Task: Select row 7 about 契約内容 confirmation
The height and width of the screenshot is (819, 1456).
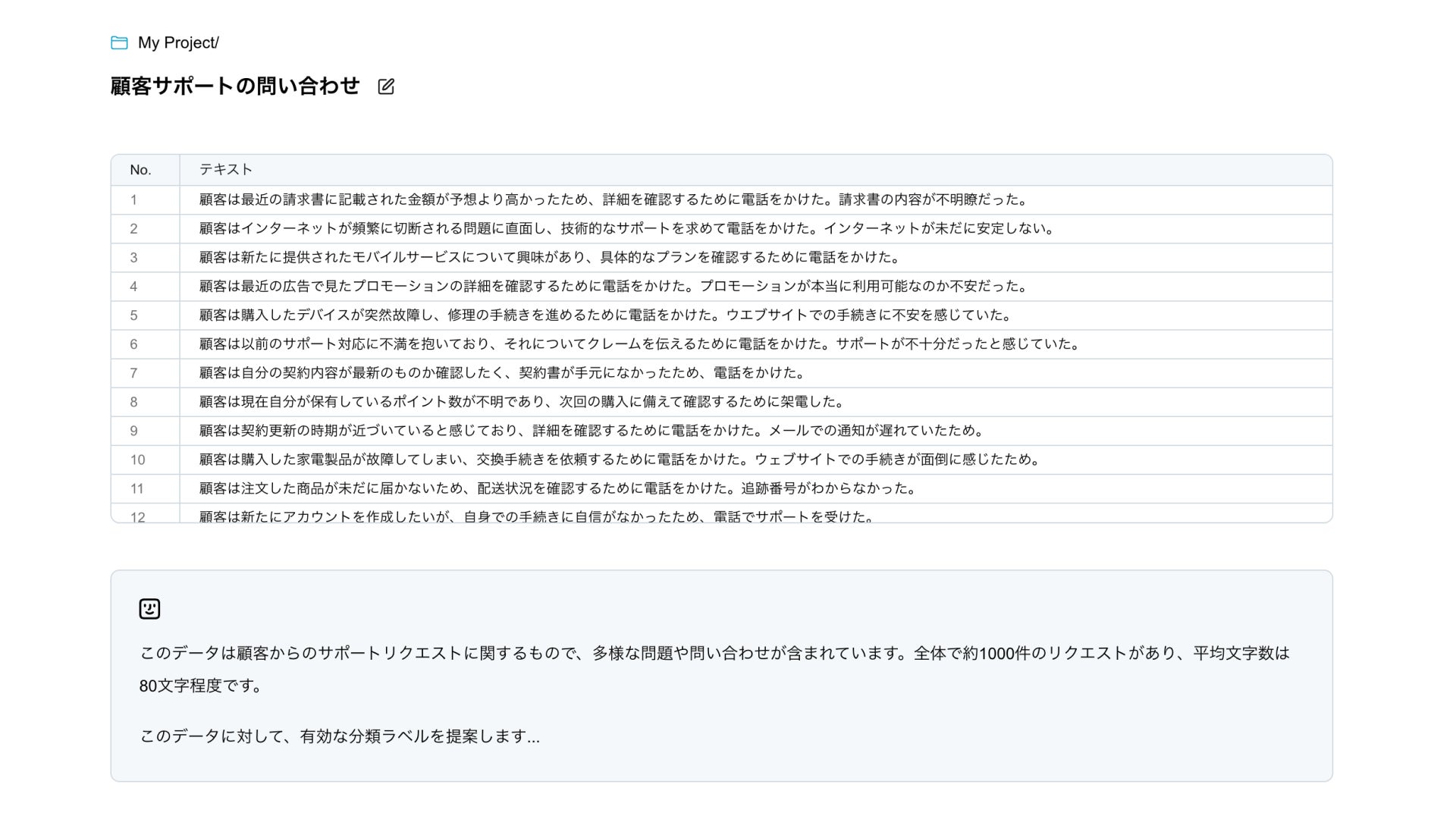Action: click(x=502, y=373)
